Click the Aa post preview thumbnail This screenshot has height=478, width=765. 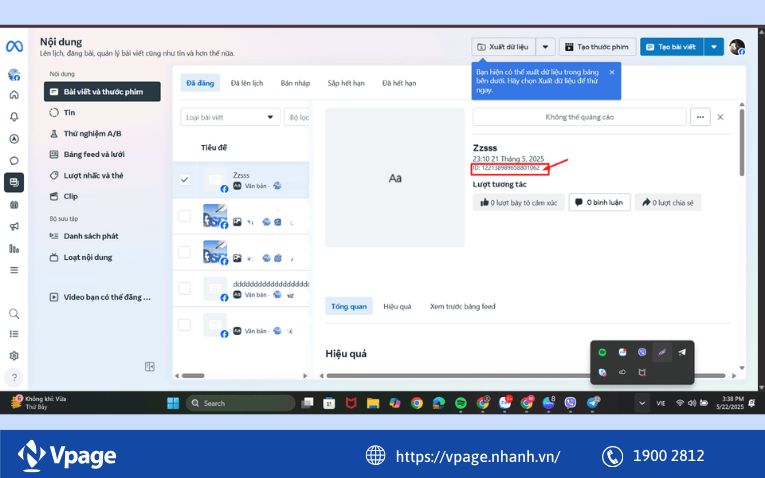395,178
